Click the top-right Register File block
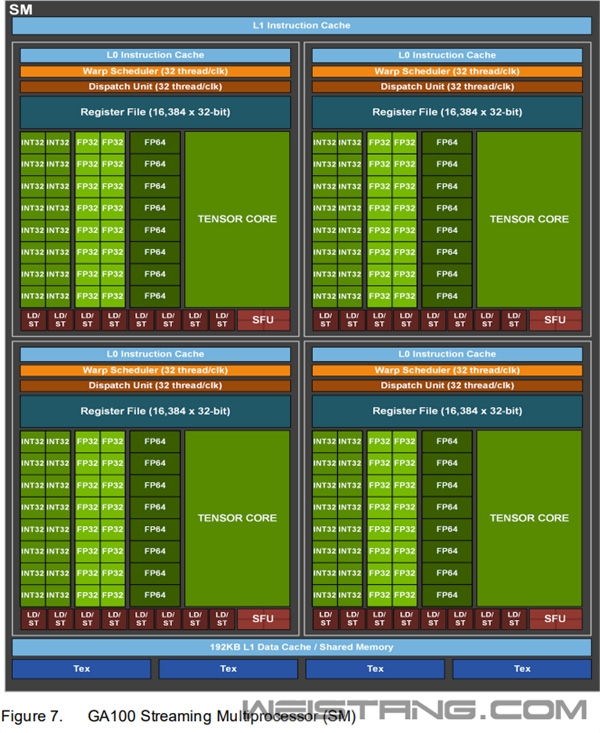This screenshot has height=733, width=600. 447,112
